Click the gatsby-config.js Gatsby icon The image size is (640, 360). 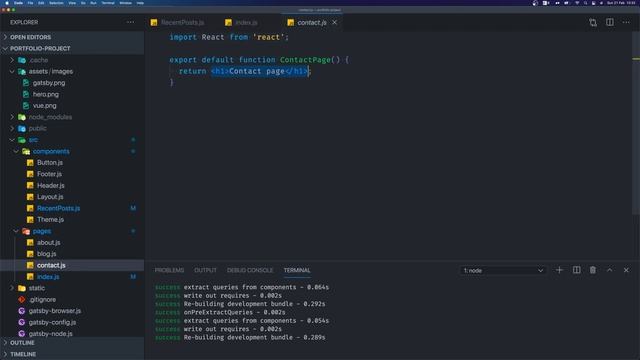click(x=22, y=322)
